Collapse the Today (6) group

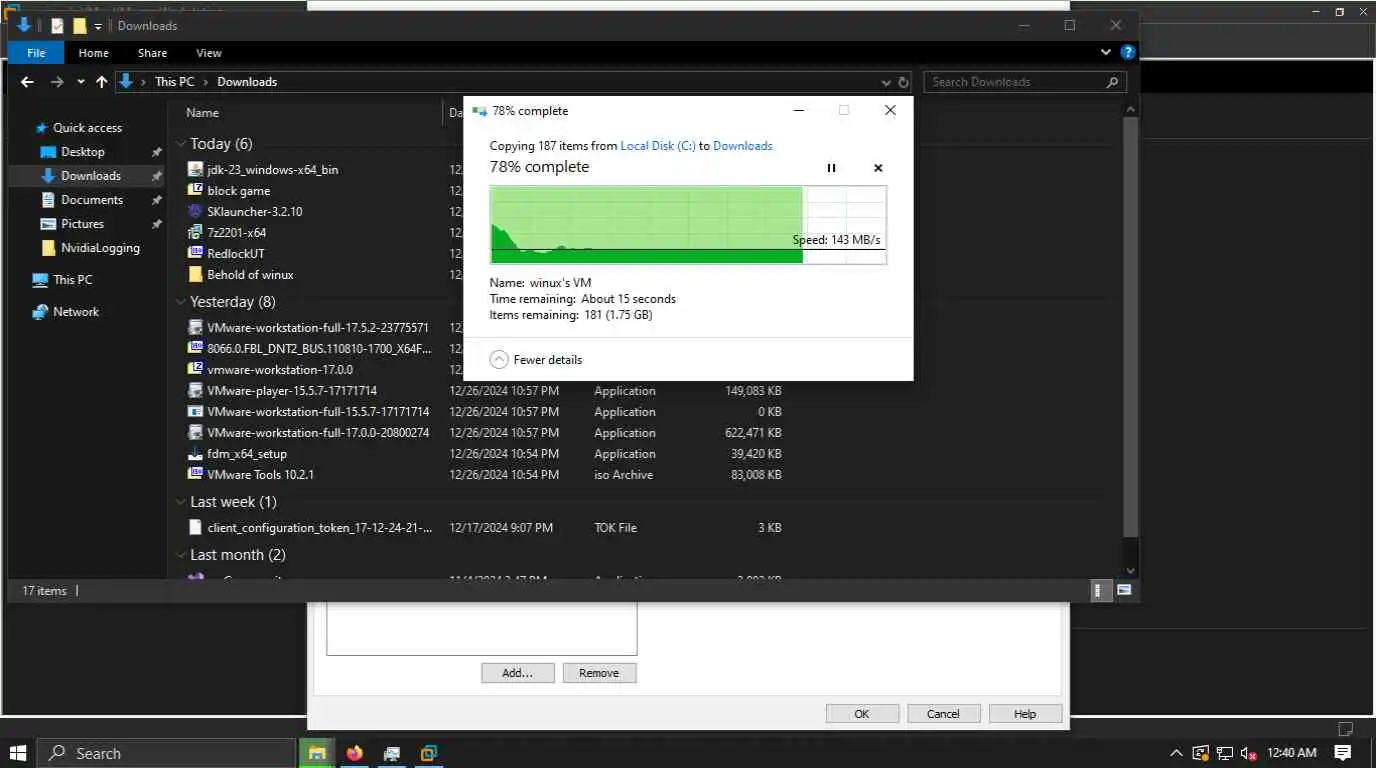[181, 144]
